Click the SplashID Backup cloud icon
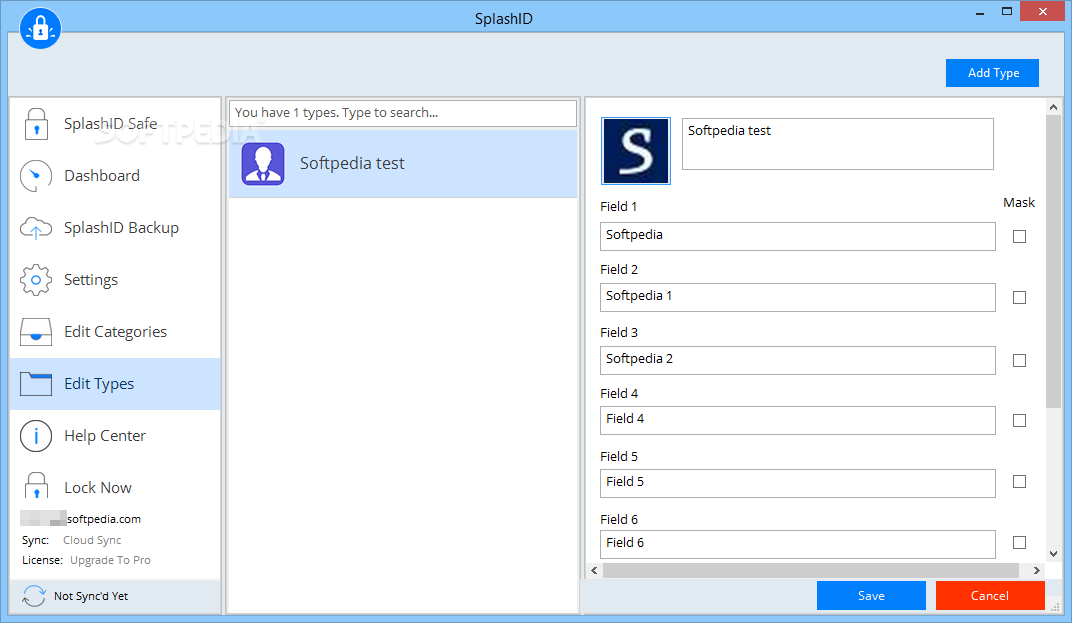 point(36,228)
